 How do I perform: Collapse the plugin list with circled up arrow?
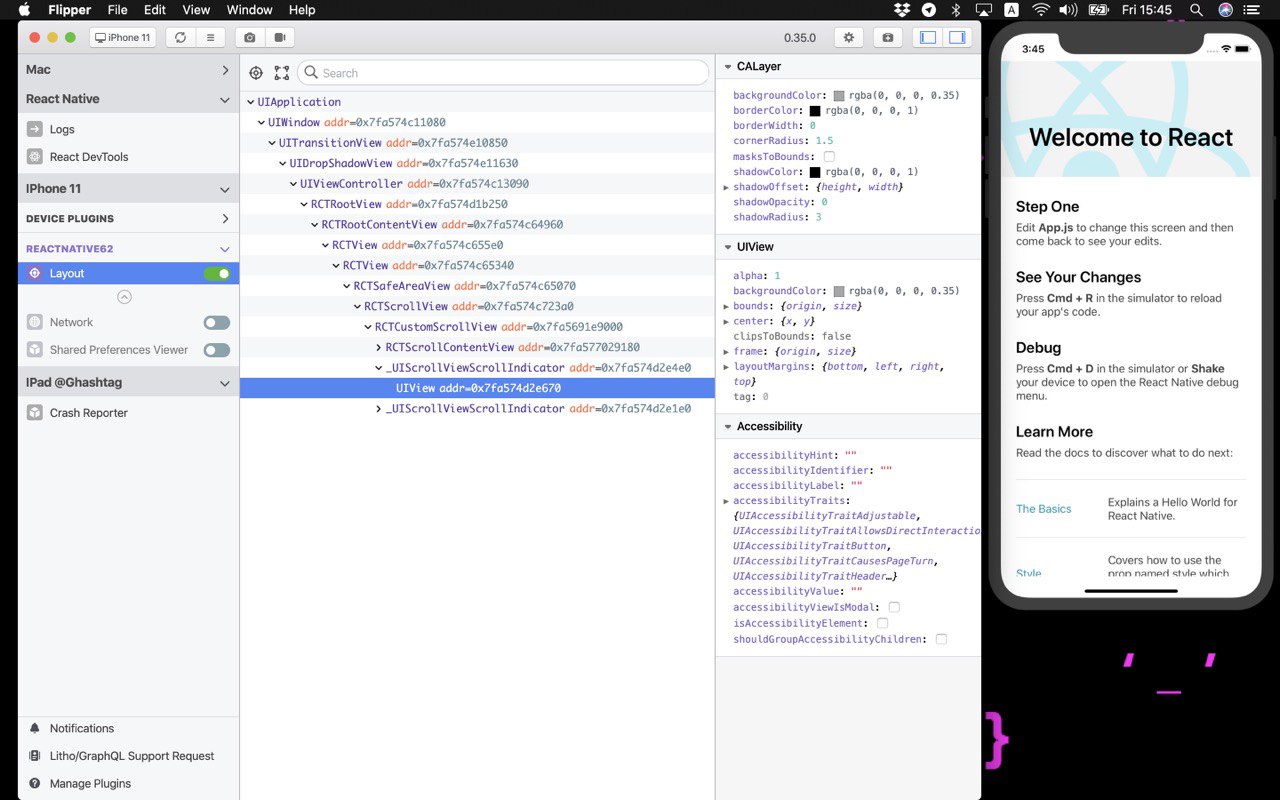pyautogui.click(x=124, y=297)
